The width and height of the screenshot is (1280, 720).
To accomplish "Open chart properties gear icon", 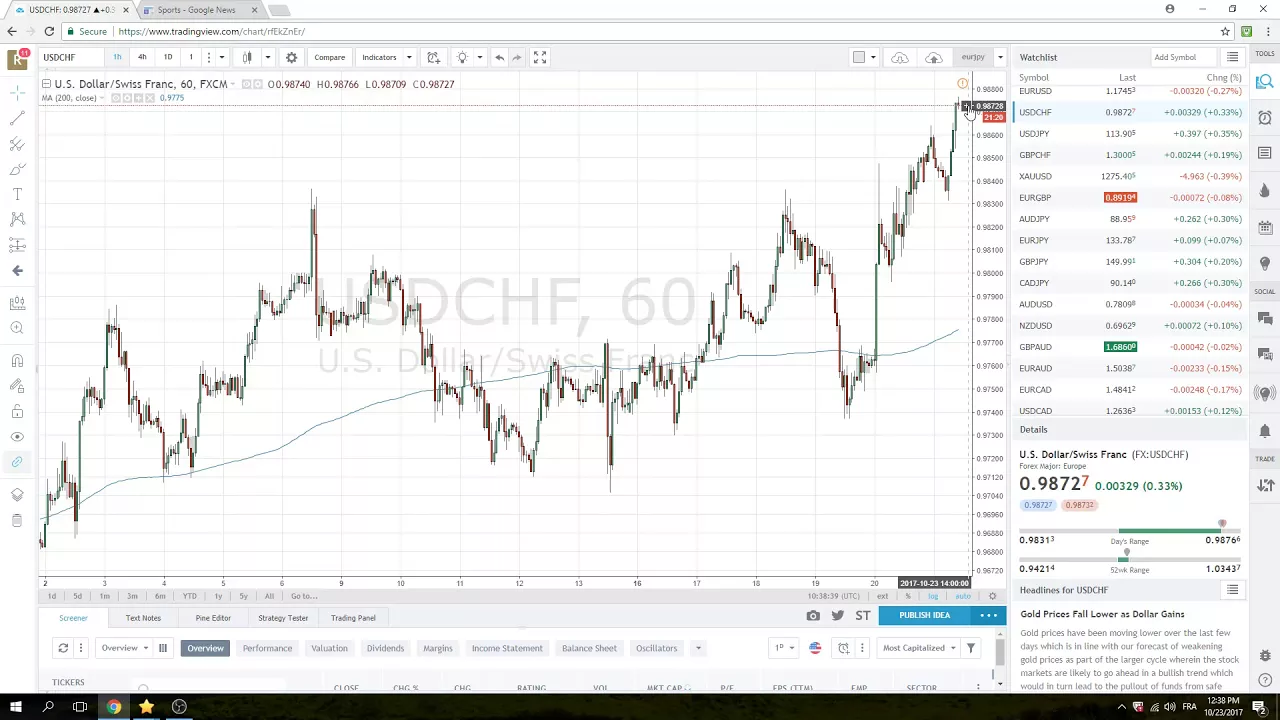I will click(291, 57).
